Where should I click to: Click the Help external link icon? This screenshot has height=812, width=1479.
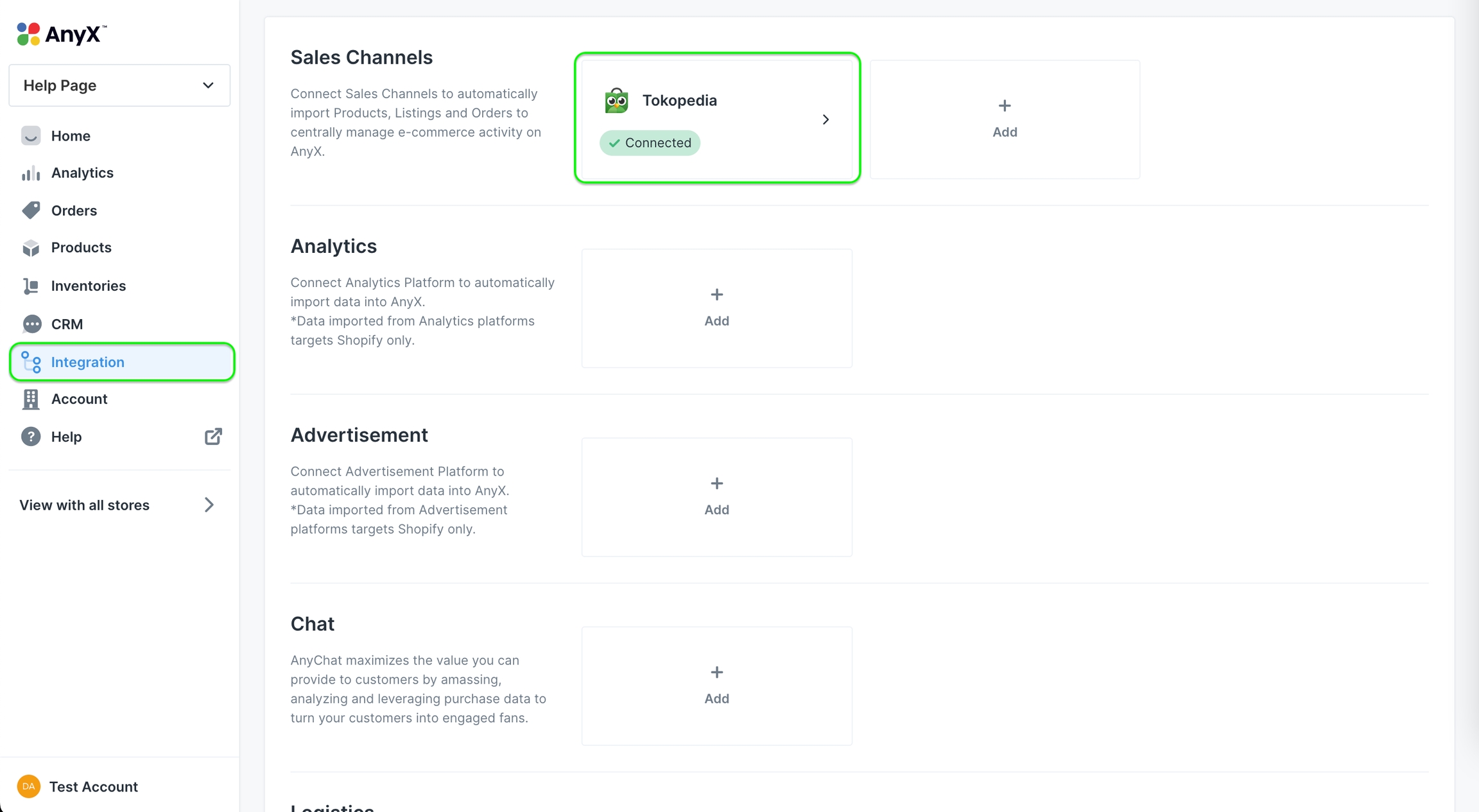(x=213, y=436)
